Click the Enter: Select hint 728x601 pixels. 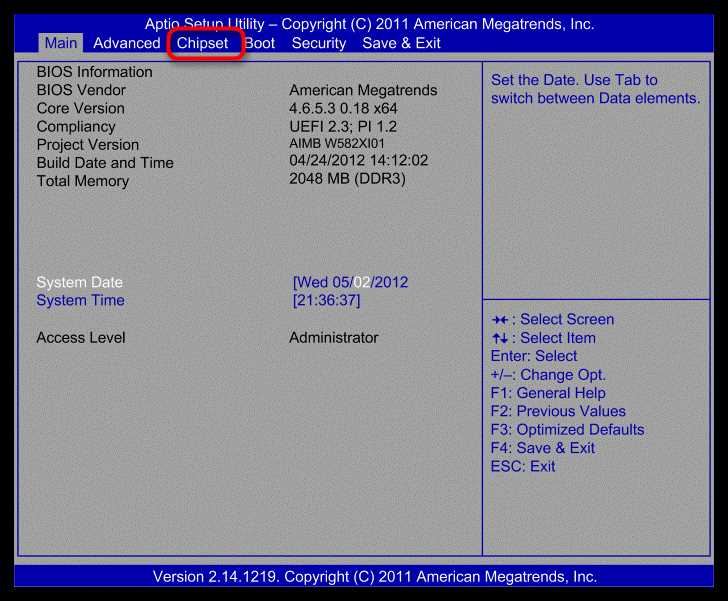click(534, 356)
